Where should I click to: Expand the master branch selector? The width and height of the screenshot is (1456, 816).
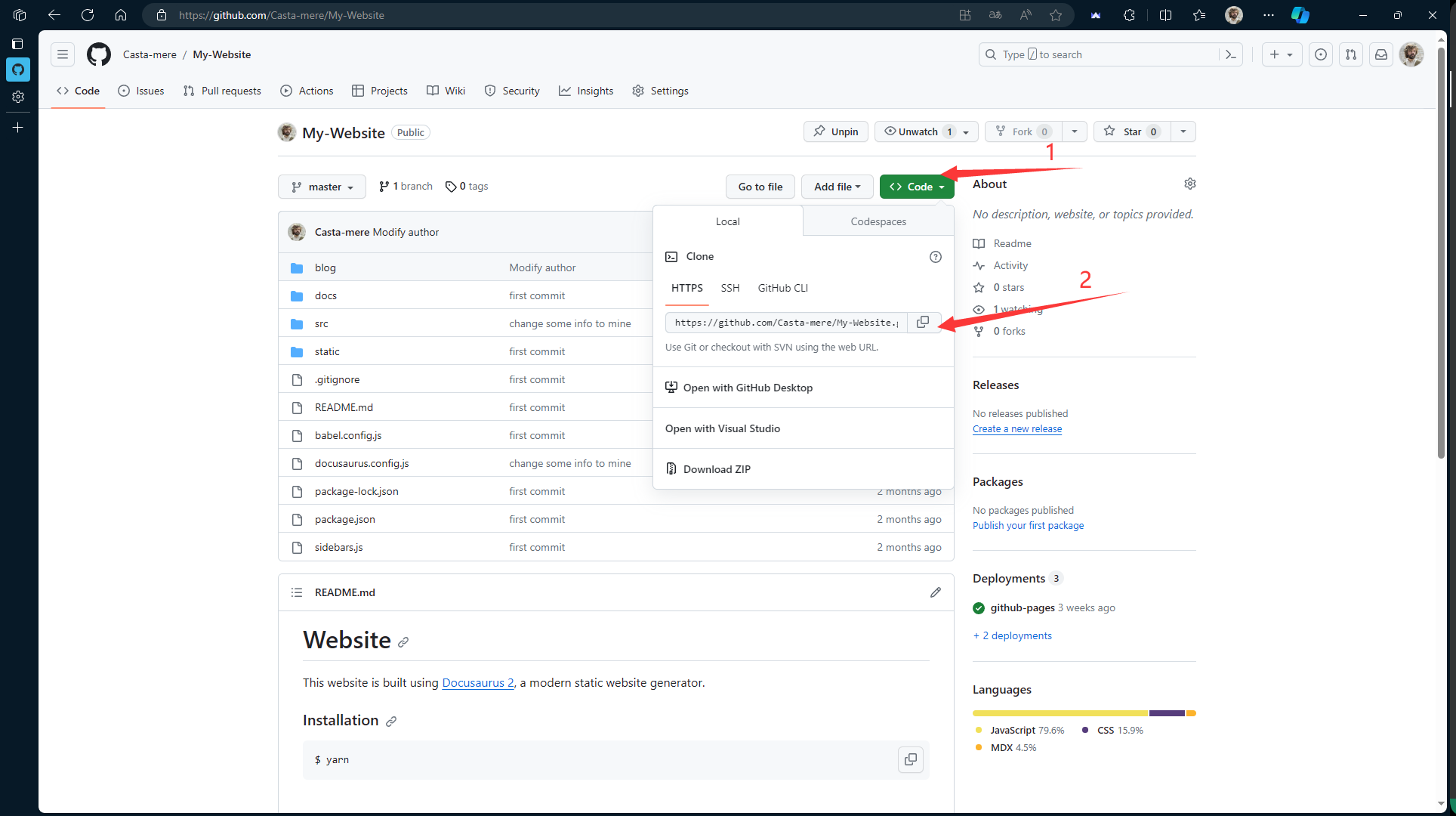(x=322, y=187)
